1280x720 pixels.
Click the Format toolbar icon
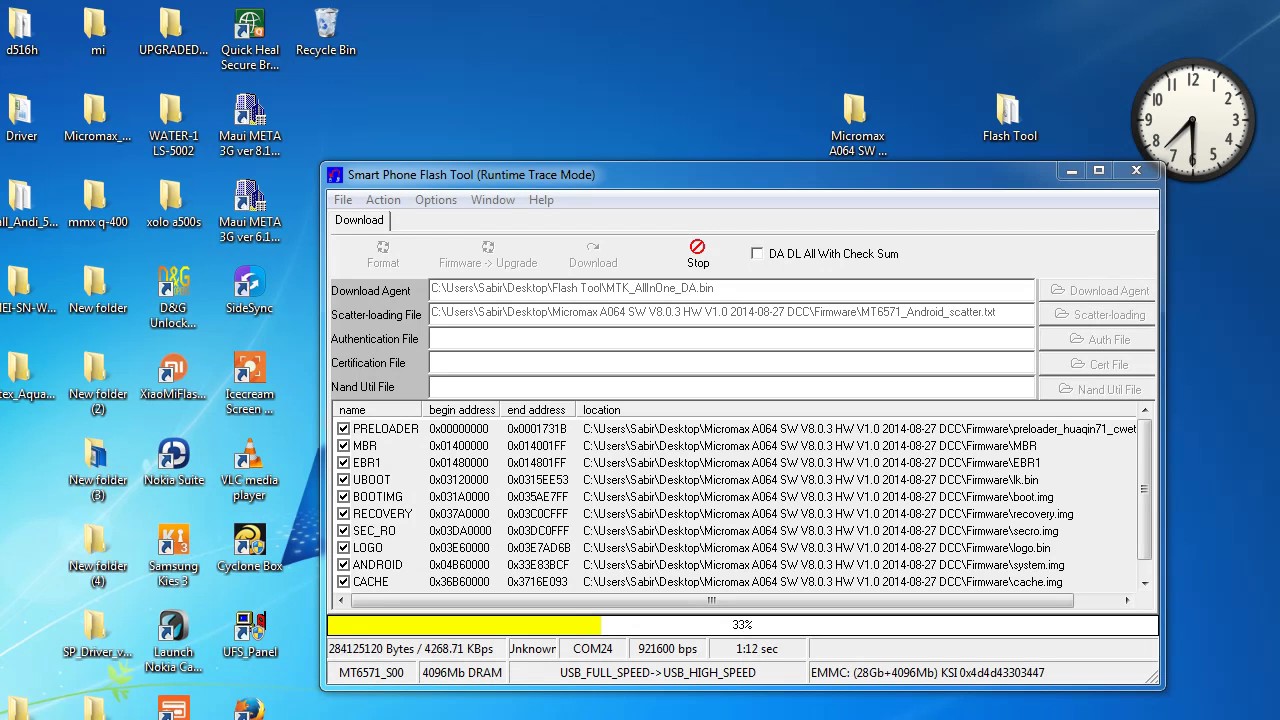pyautogui.click(x=383, y=254)
